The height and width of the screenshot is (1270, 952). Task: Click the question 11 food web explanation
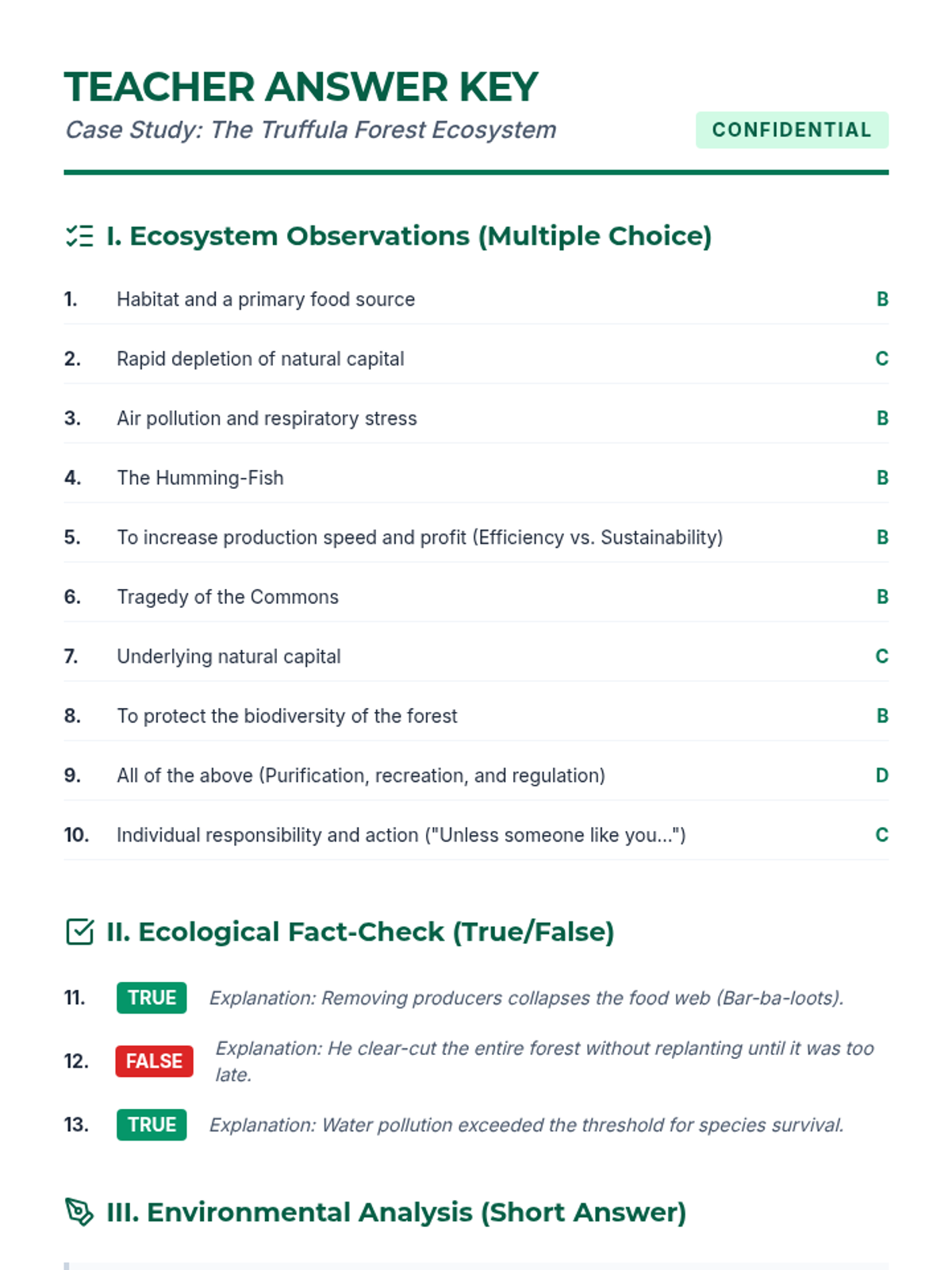(526, 998)
